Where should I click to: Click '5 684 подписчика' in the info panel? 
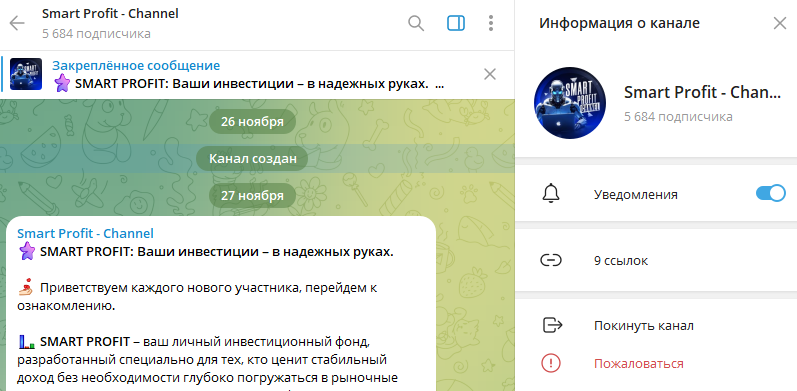coord(678,117)
